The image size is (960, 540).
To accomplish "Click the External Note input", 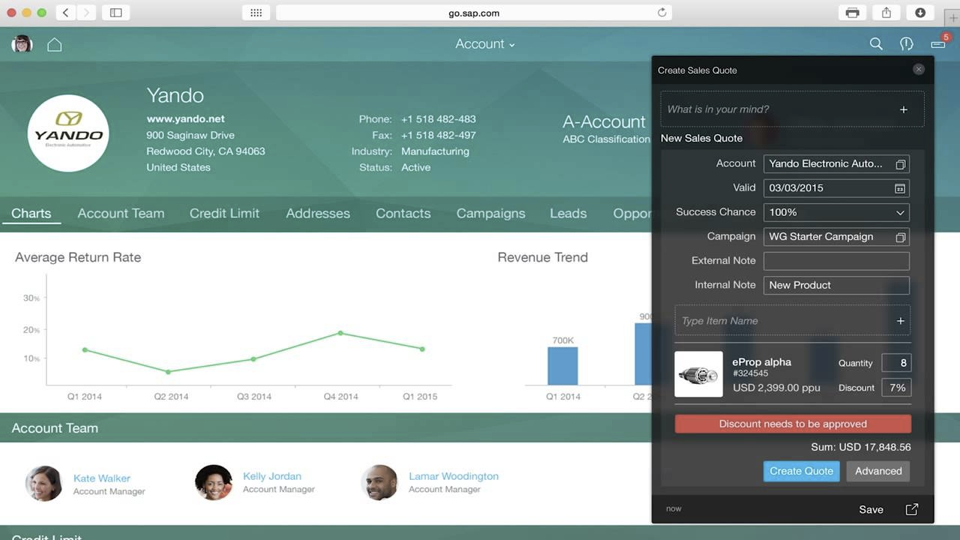I will pyautogui.click(x=836, y=261).
